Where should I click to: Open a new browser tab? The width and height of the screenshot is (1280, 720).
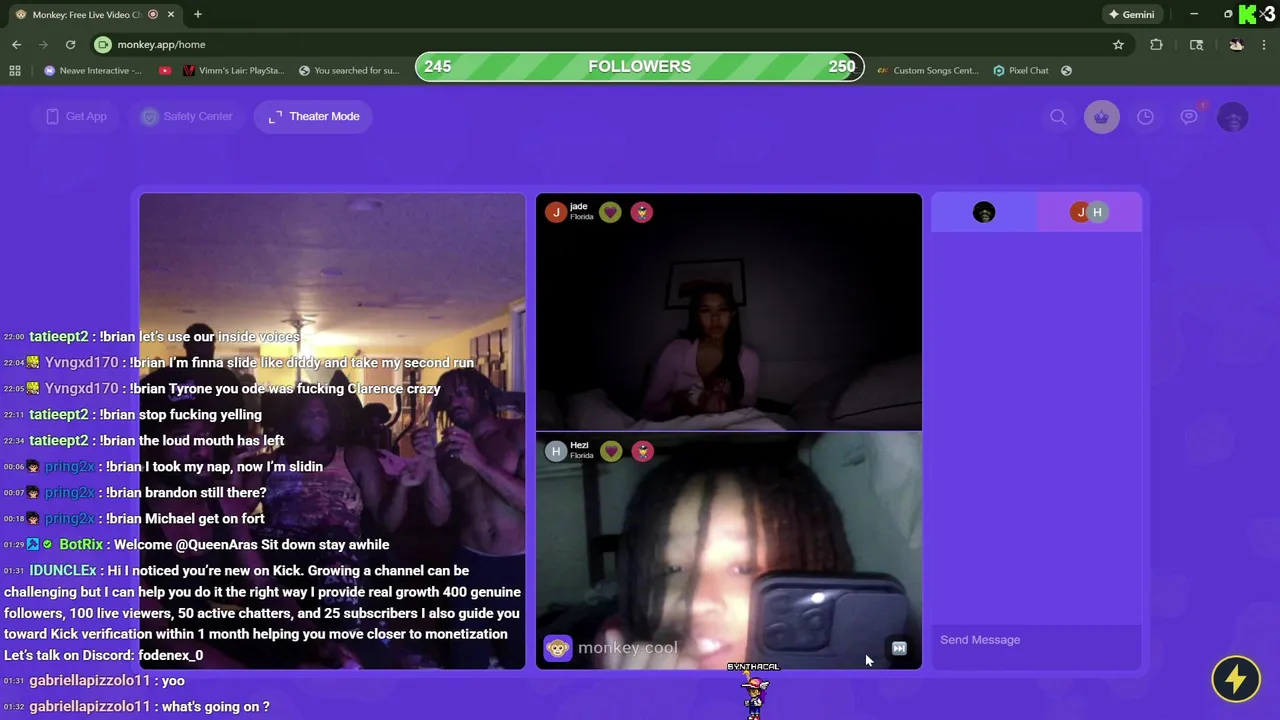(198, 14)
